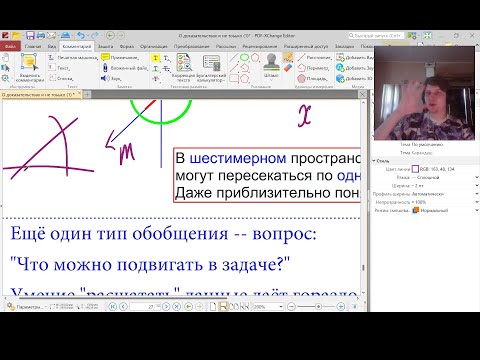Screen dimensions: 480x360
Task: Click the Save floppy disk icon
Action: (30, 35)
